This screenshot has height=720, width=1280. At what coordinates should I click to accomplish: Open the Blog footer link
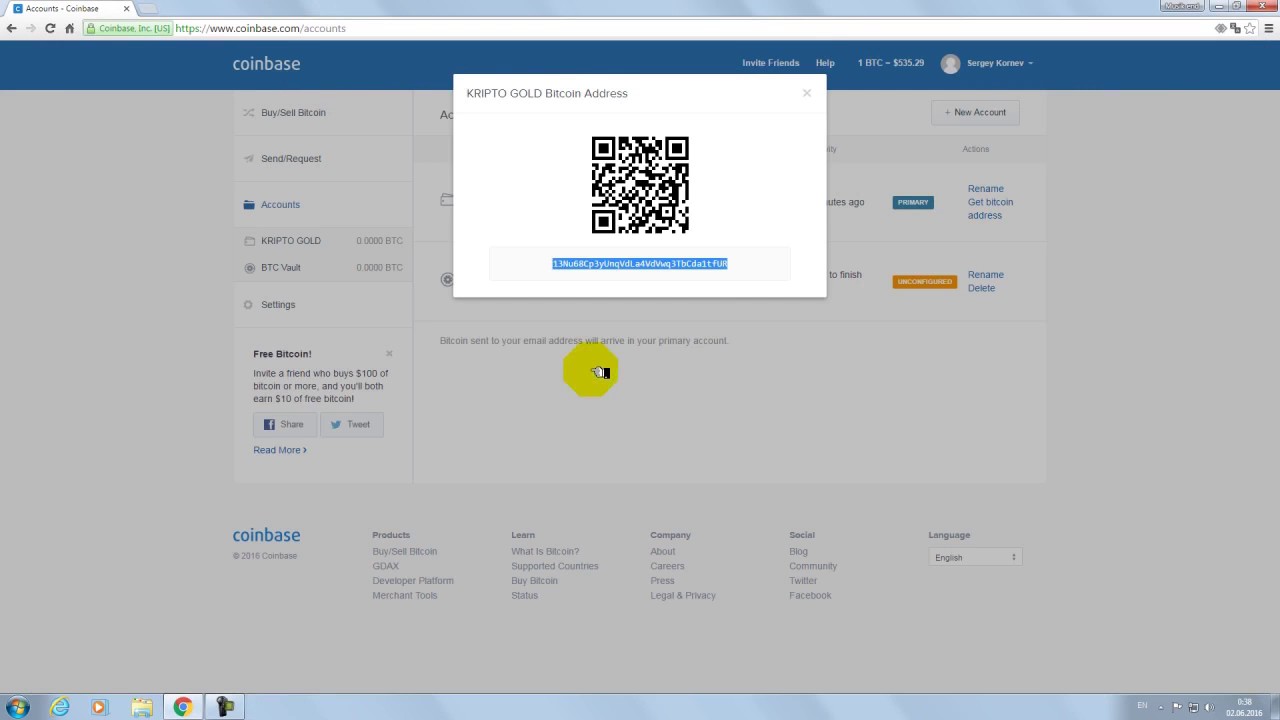798,552
